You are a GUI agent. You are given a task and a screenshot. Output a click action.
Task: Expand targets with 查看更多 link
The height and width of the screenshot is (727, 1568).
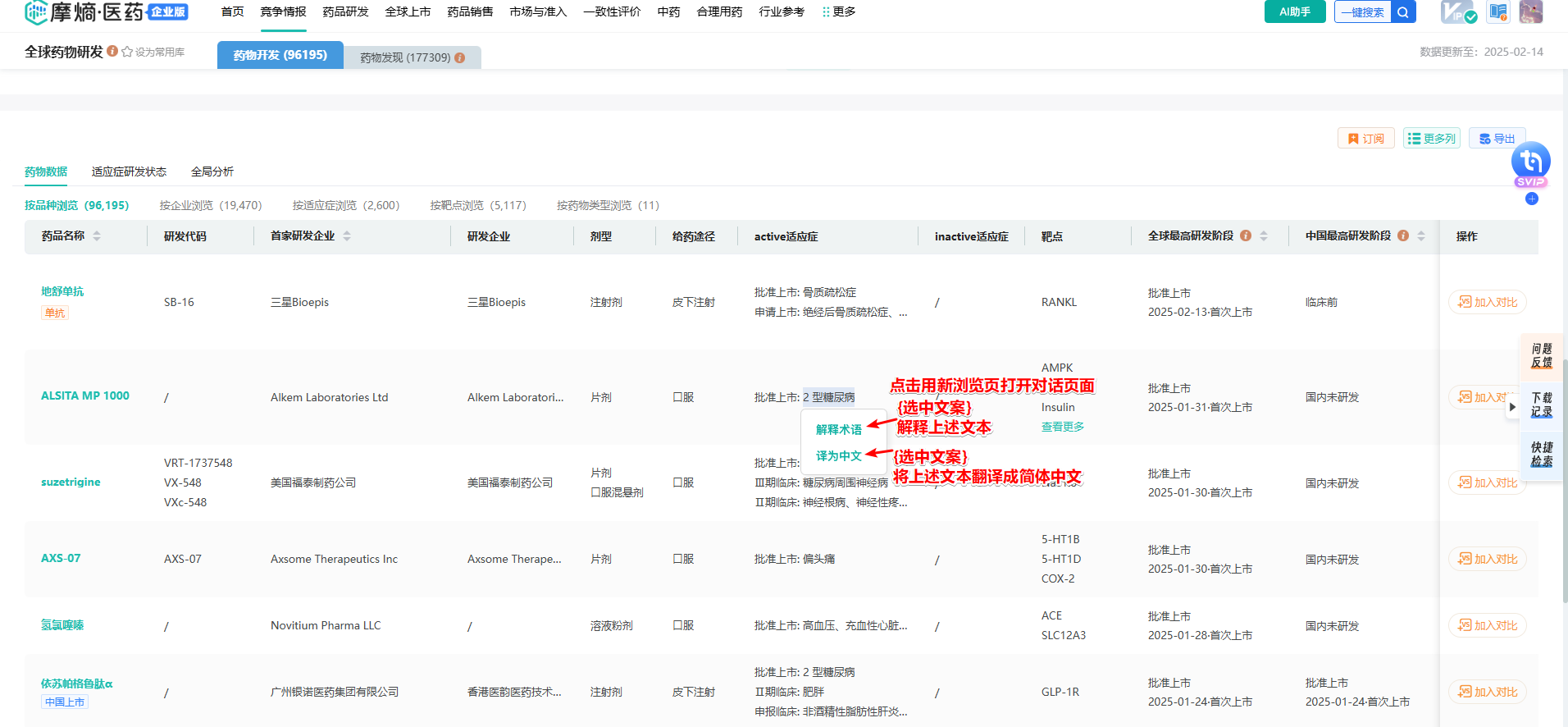pos(1062,427)
